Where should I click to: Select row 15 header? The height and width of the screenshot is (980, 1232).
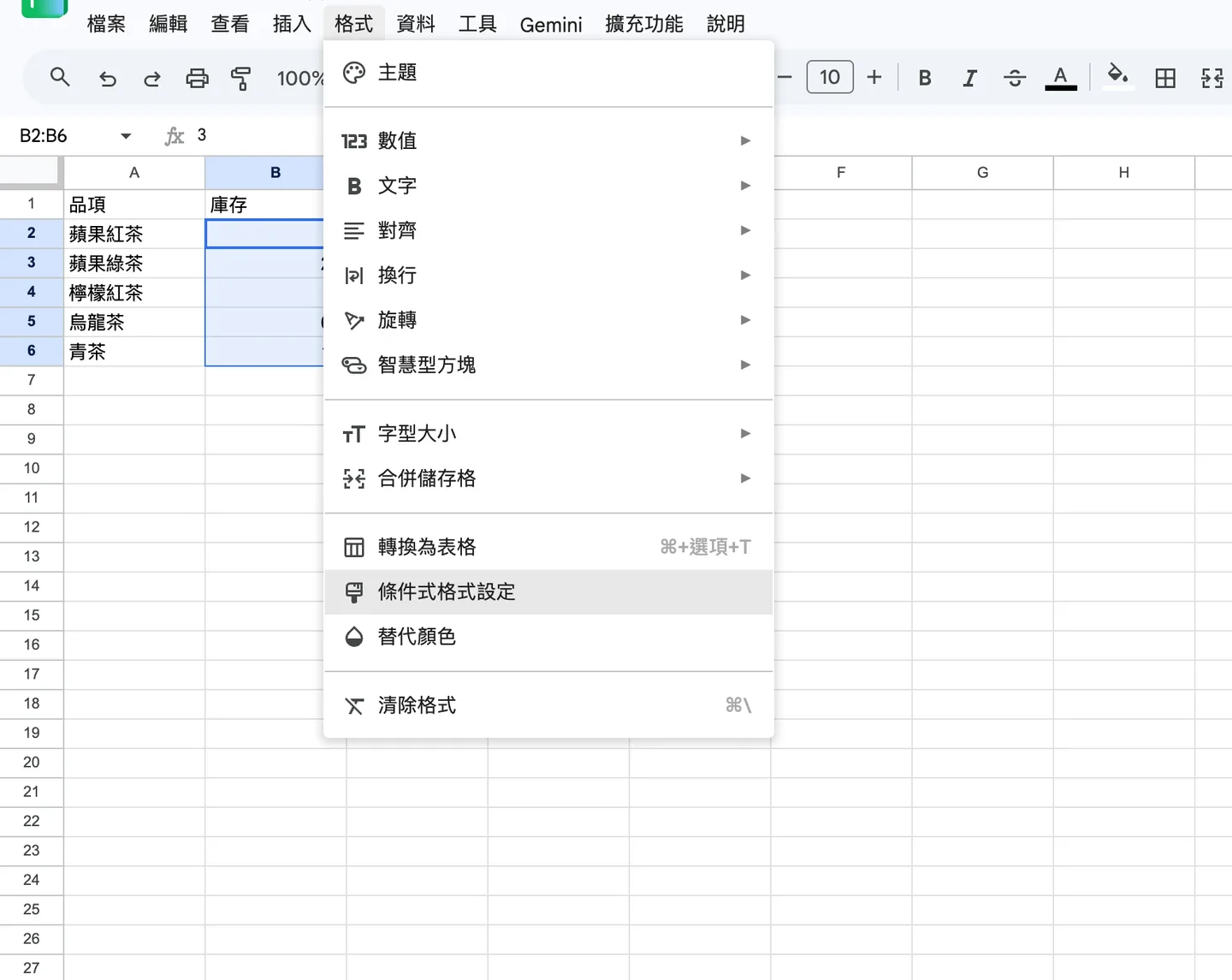click(x=32, y=615)
